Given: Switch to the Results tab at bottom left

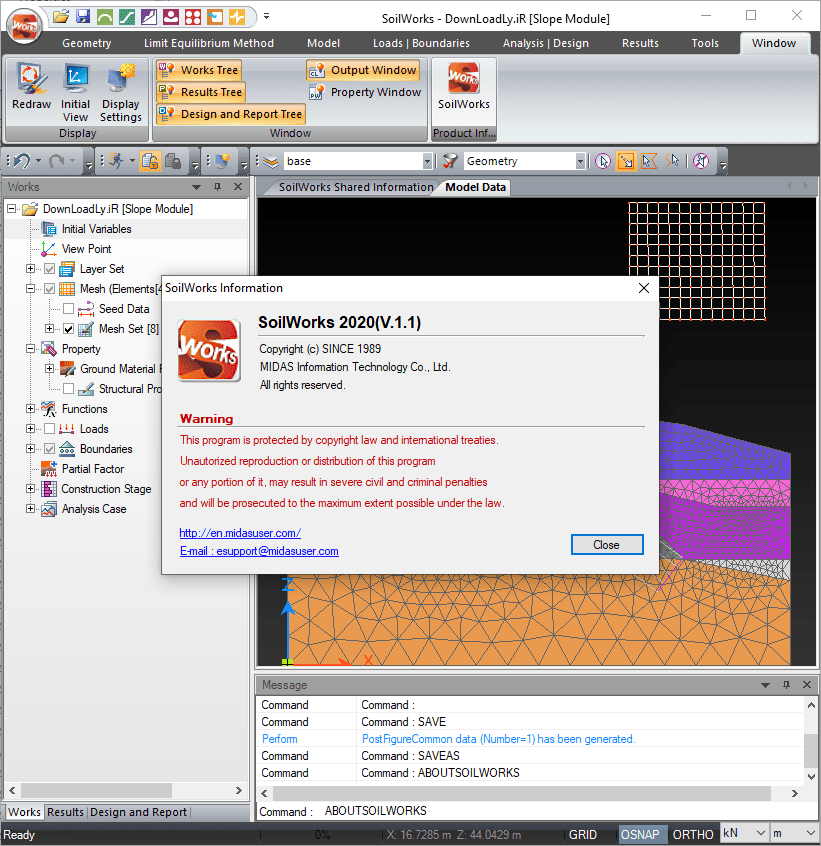Looking at the screenshot, I should pos(65,811).
